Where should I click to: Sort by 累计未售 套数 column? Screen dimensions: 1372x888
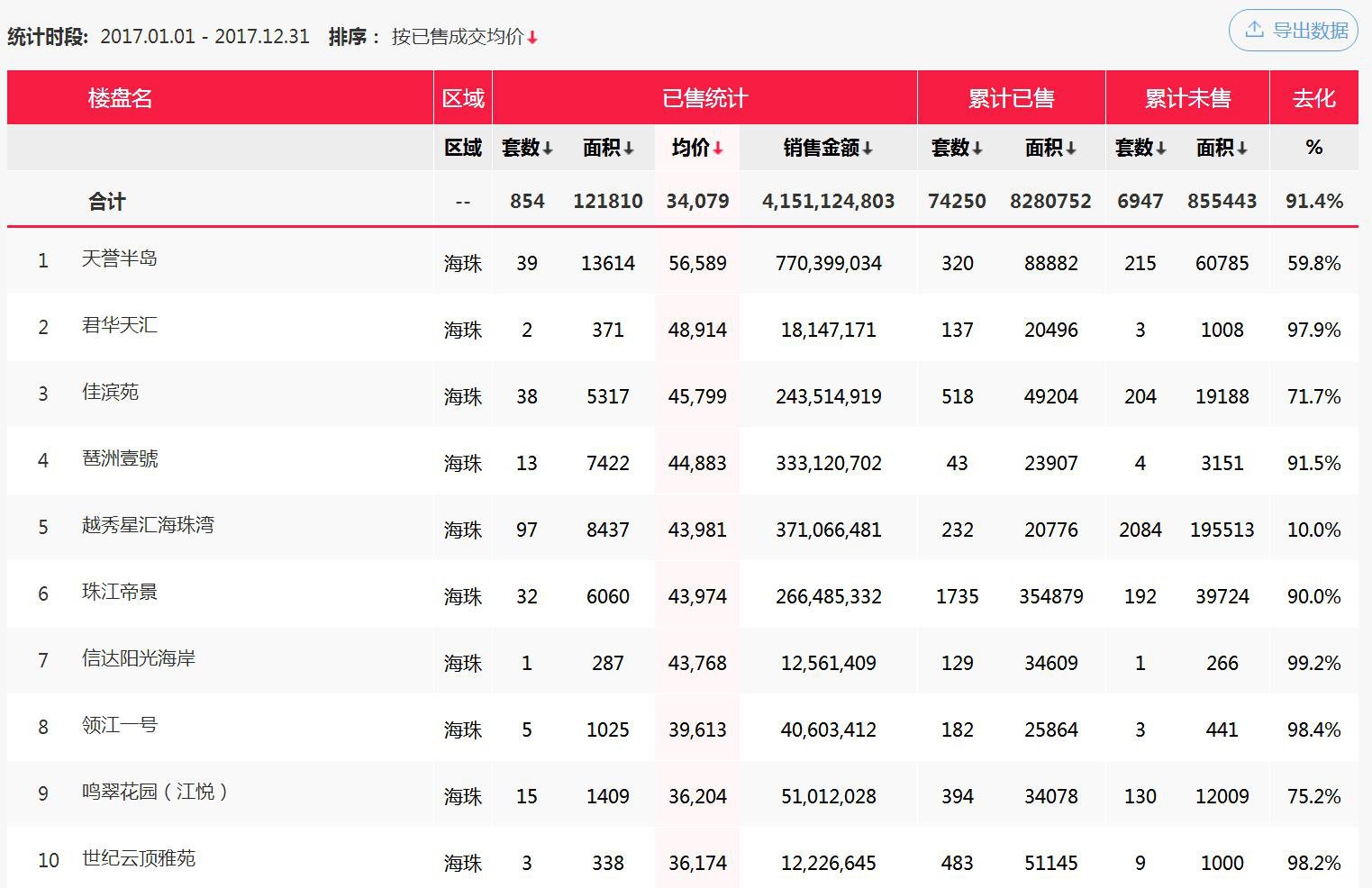(x=1140, y=148)
